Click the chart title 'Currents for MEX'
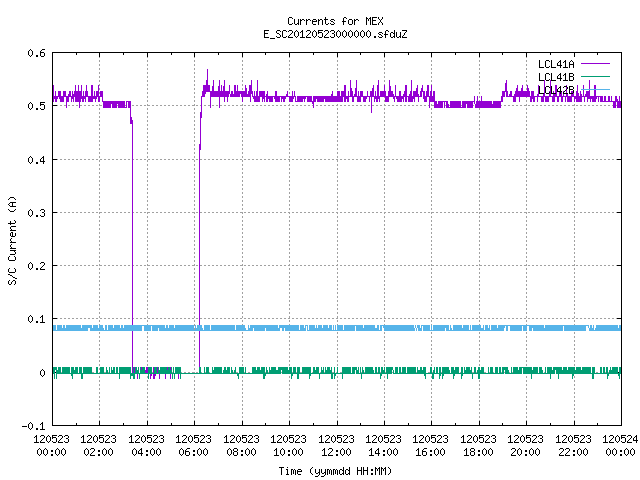 point(335,21)
